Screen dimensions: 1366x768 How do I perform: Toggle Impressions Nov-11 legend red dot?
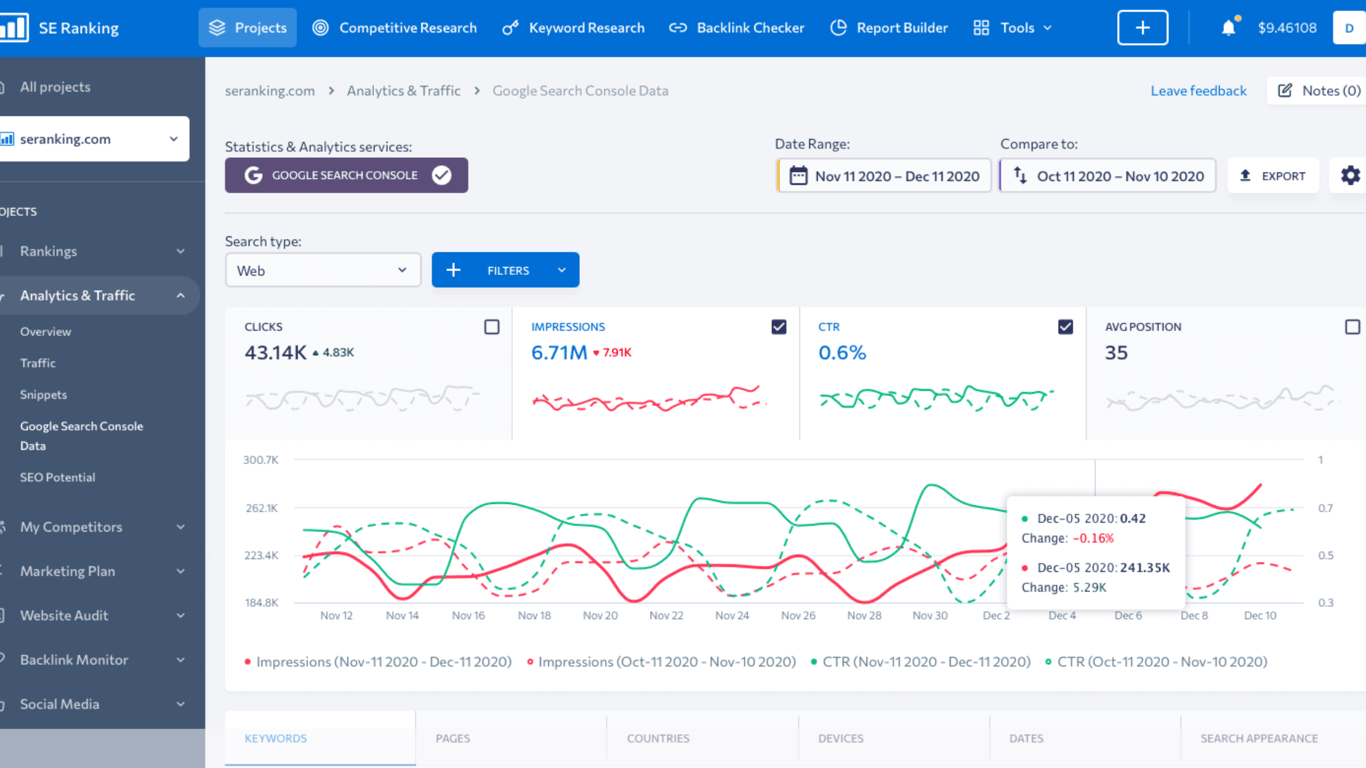pyautogui.click(x=248, y=662)
